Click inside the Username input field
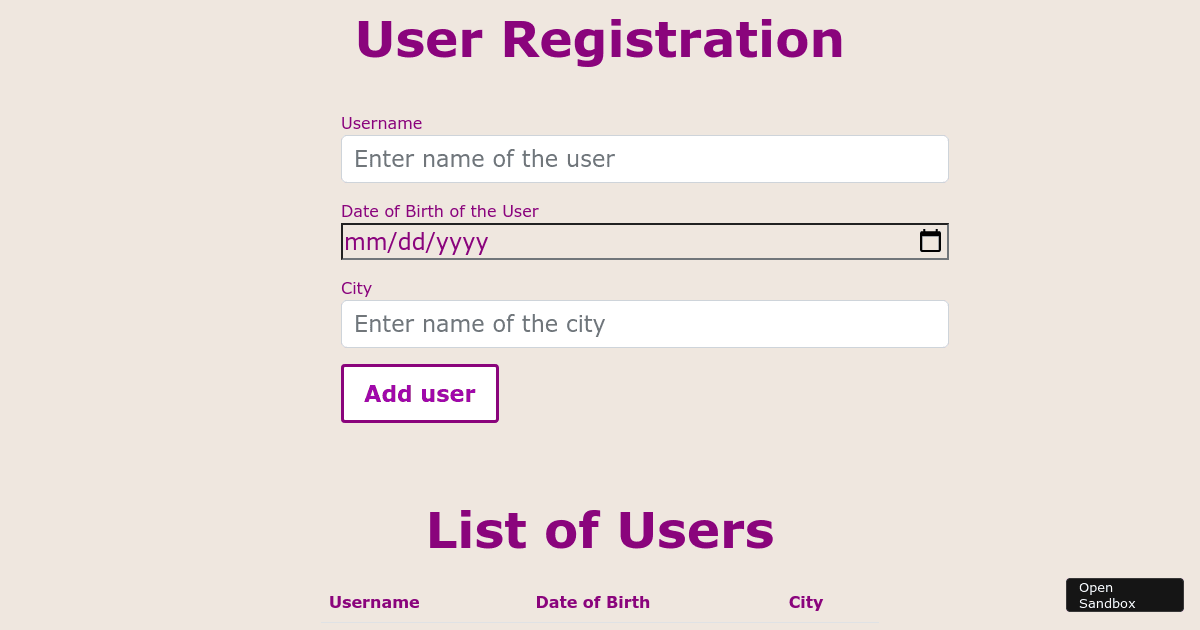The width and height of the screenshot is (1200, 630). coord(644,158)
